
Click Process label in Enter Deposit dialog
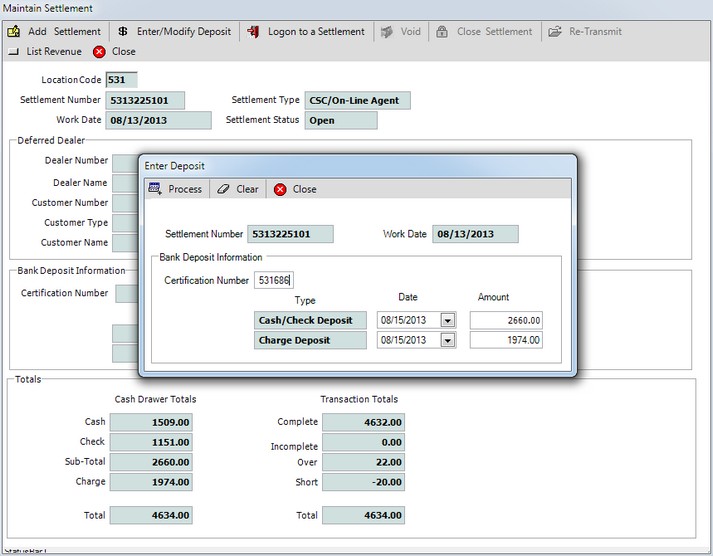coord(185,189)
